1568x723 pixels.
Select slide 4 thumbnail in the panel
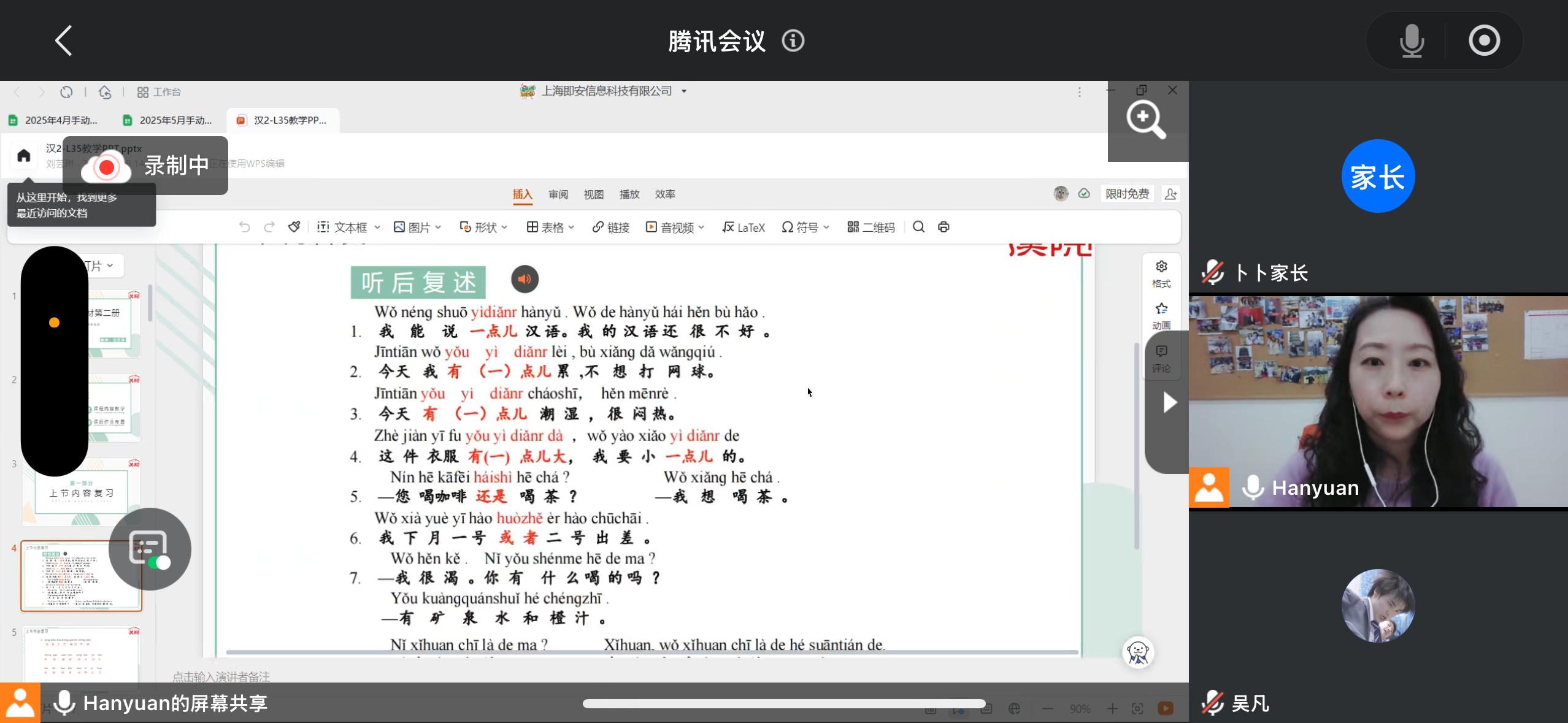pyautogui.click(x=81, y=576)
